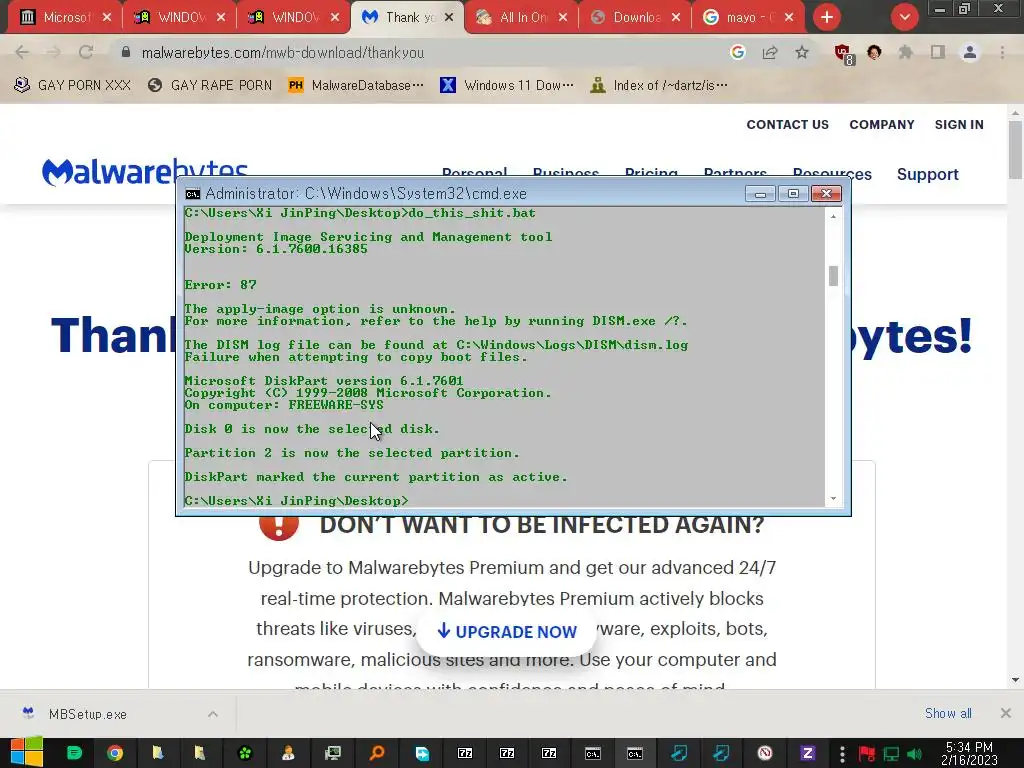Open the Chrome three-dot menu

(1002, 52)
